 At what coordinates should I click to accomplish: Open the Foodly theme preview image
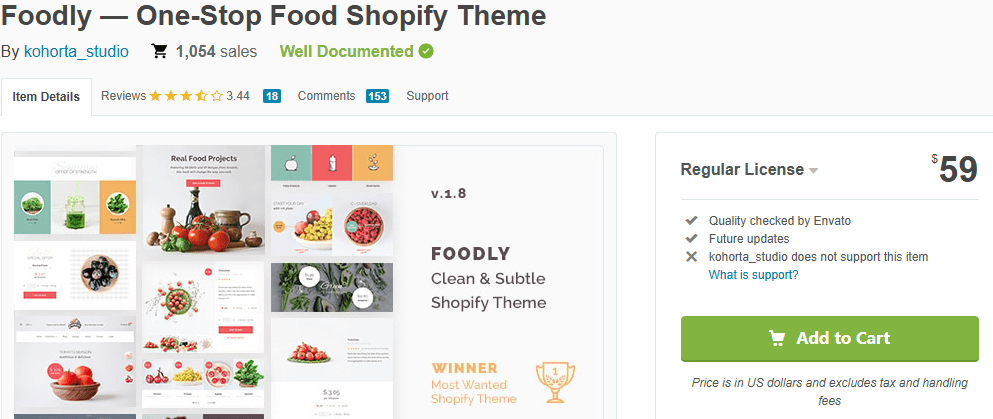(x=308, y=280)
